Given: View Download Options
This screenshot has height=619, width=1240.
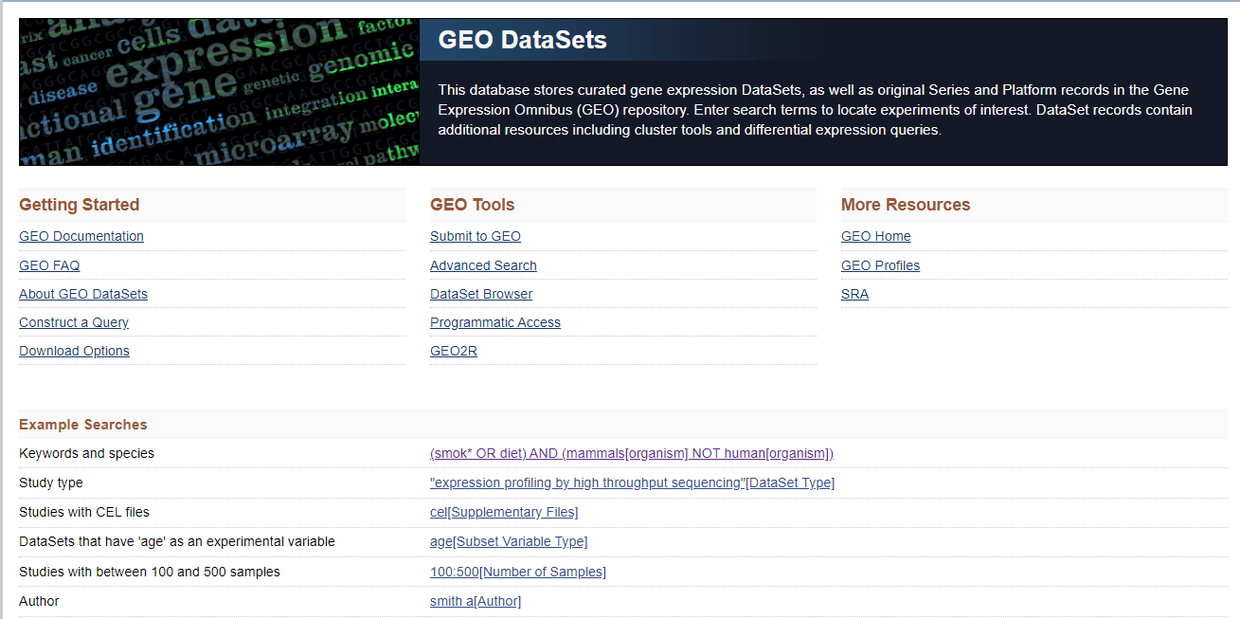Looking at the screenshot, I should point(74,350).
